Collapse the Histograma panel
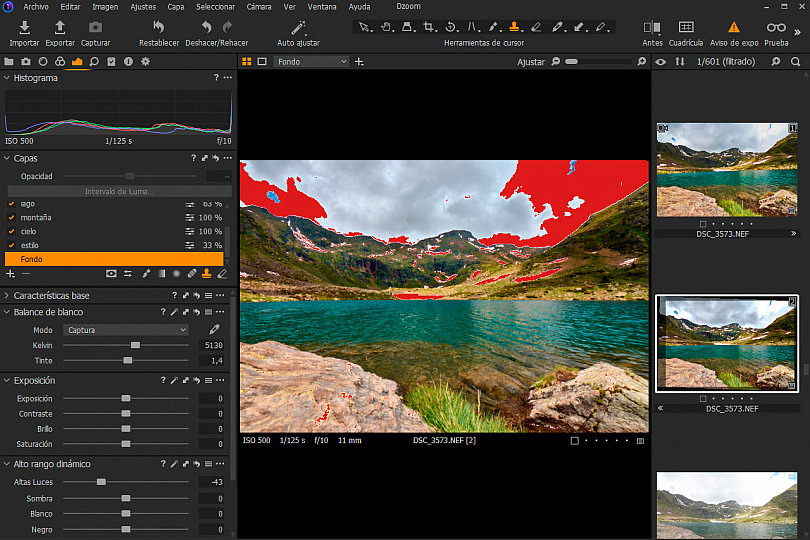Image resolution: width=810 pixels, height=540 pixels. (x=7, y=78)
